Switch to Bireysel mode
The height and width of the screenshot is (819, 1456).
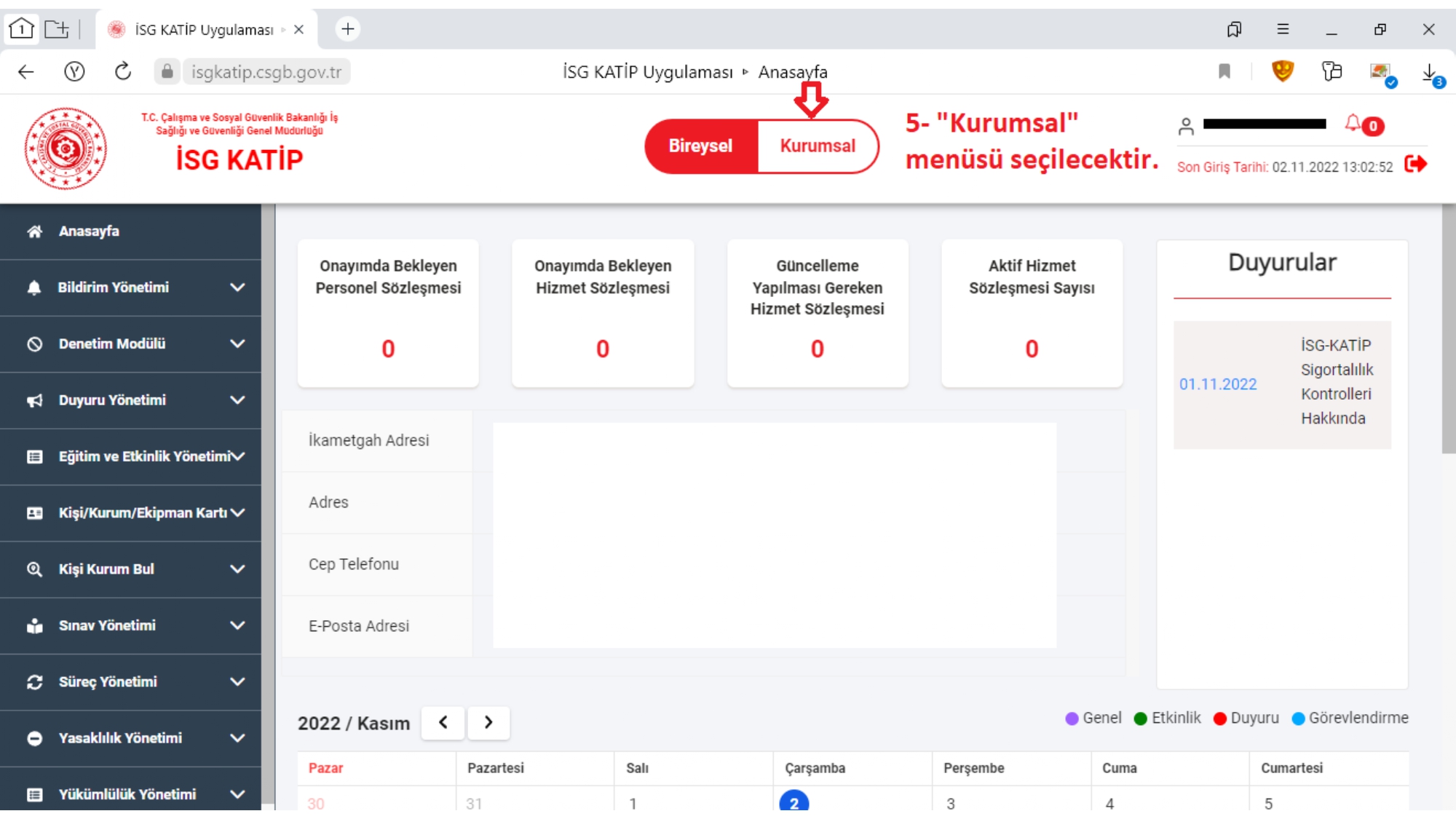point(700,146)
